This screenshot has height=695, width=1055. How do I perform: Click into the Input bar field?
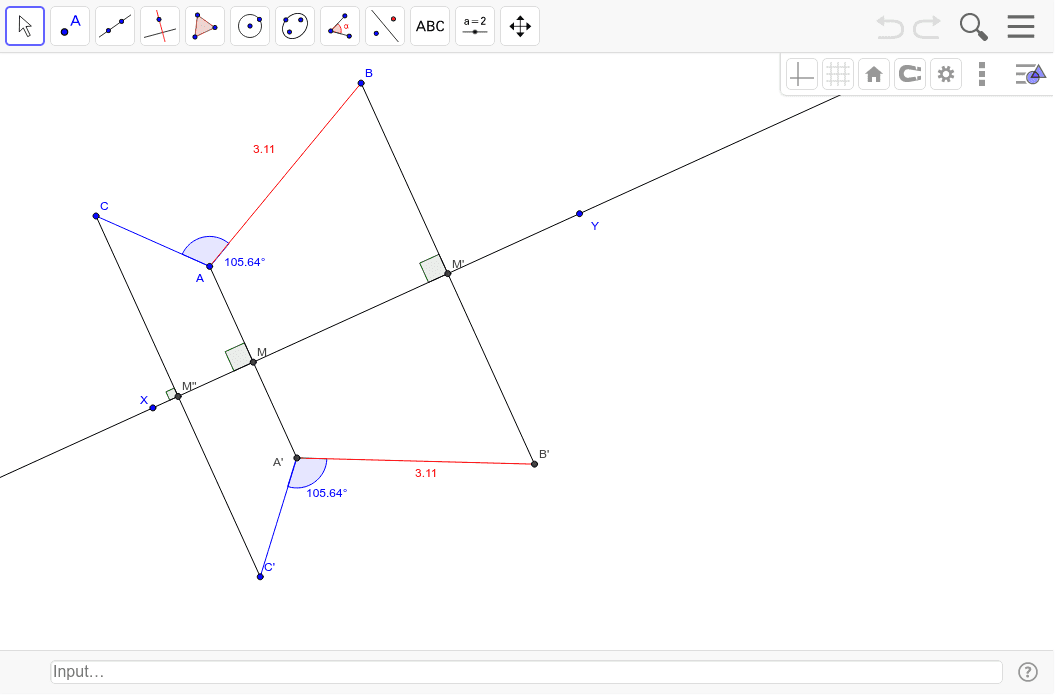[526, 671]
